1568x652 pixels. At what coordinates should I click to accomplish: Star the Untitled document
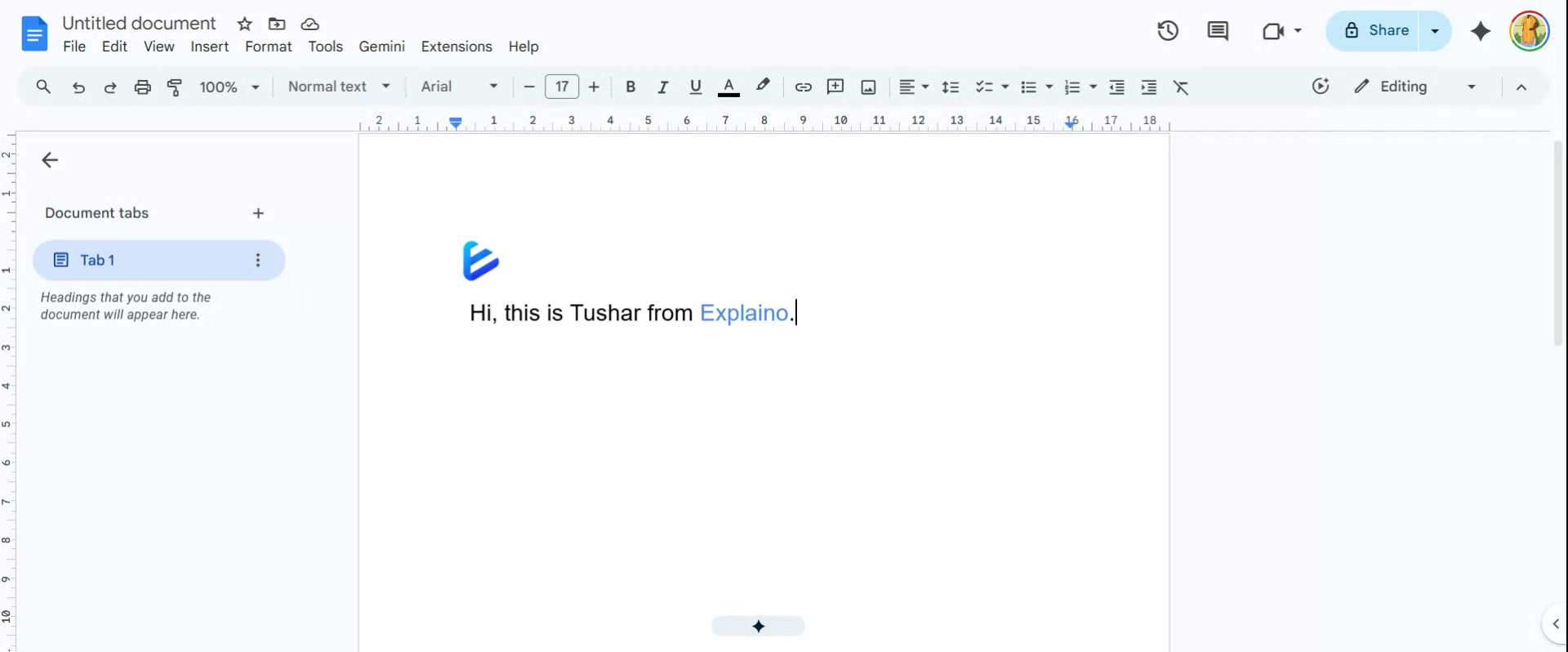(245, 24)
